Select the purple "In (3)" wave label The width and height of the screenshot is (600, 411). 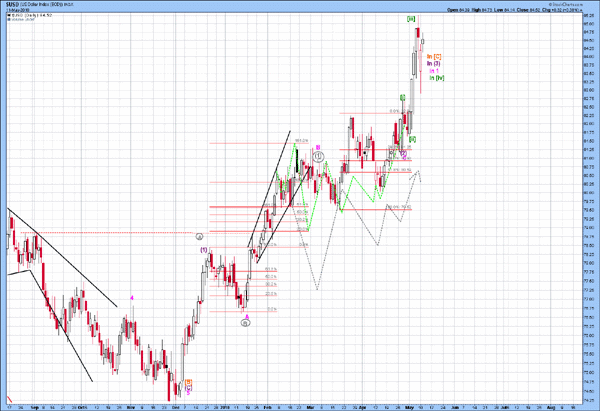[434, 63]
